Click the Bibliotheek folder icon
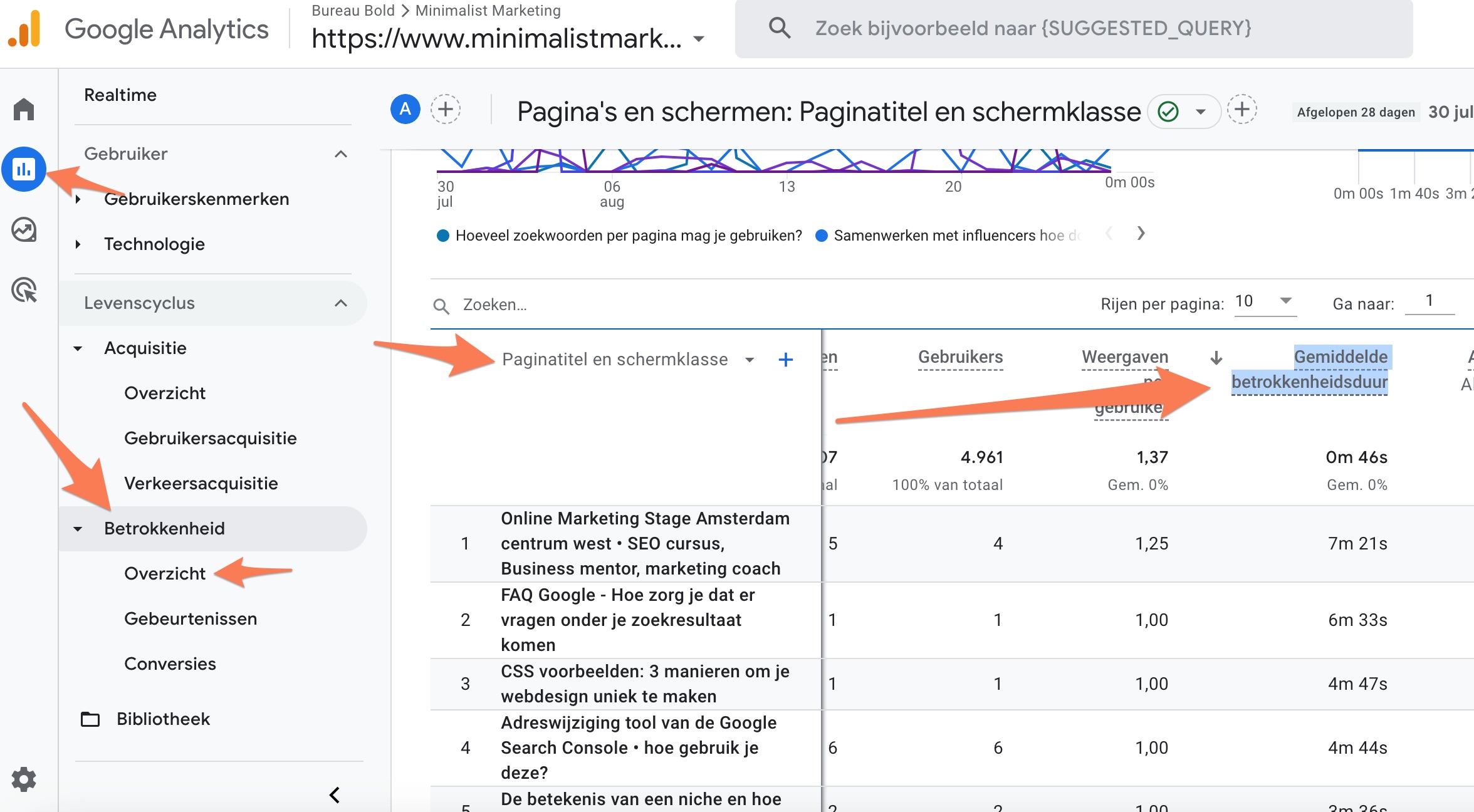Screen dimensions: 1474x812 point(90,719)
